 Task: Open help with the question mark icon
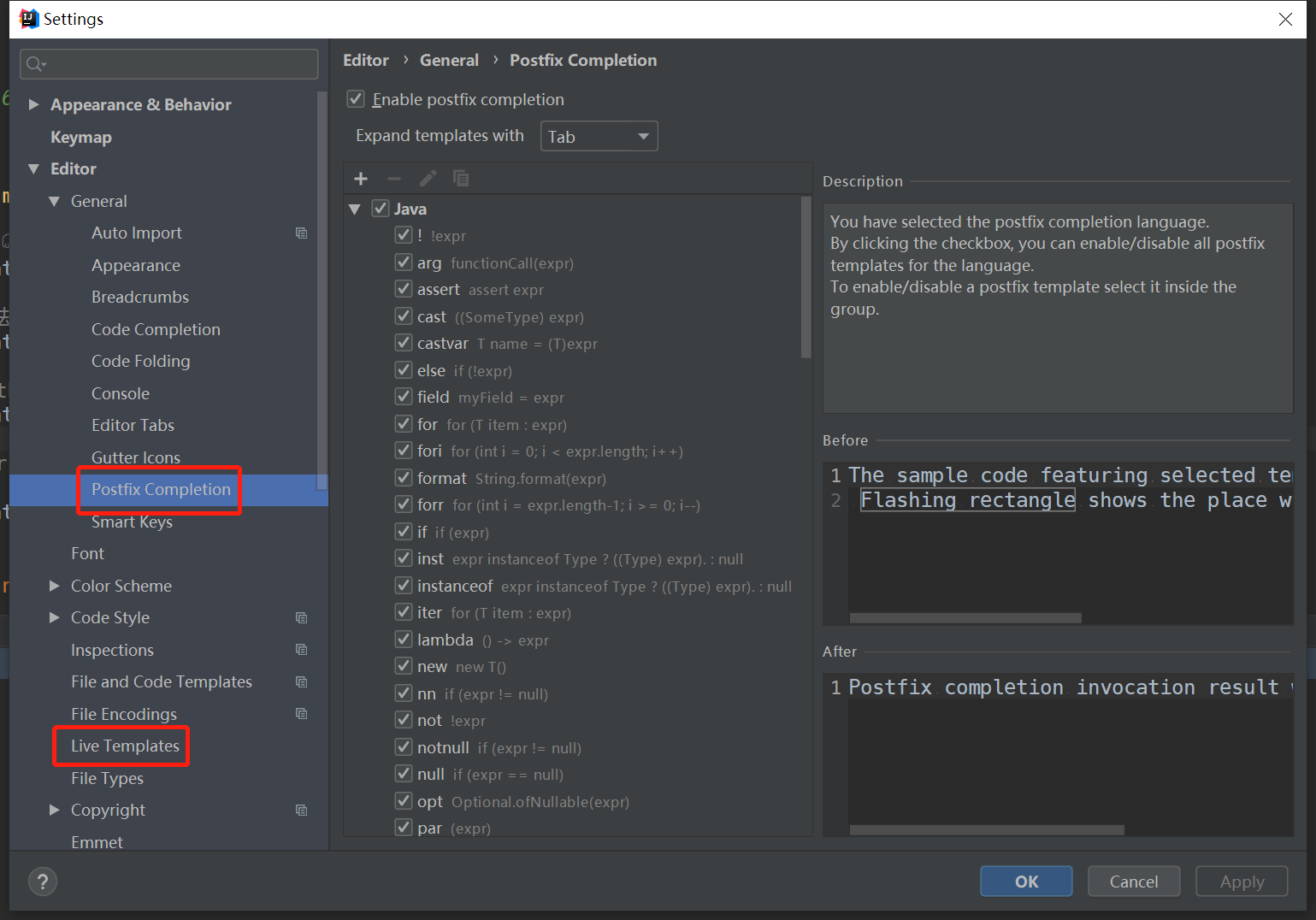43,882
